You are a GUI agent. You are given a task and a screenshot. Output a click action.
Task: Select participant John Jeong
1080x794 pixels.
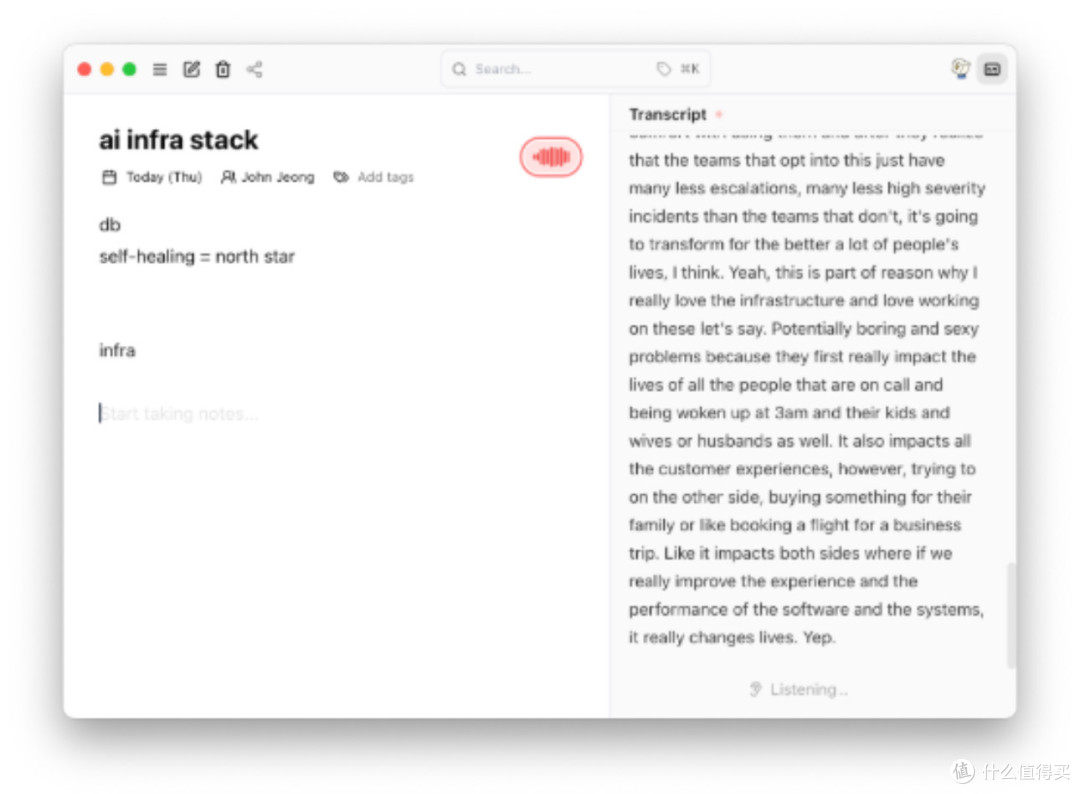click(x=278, y=177)
